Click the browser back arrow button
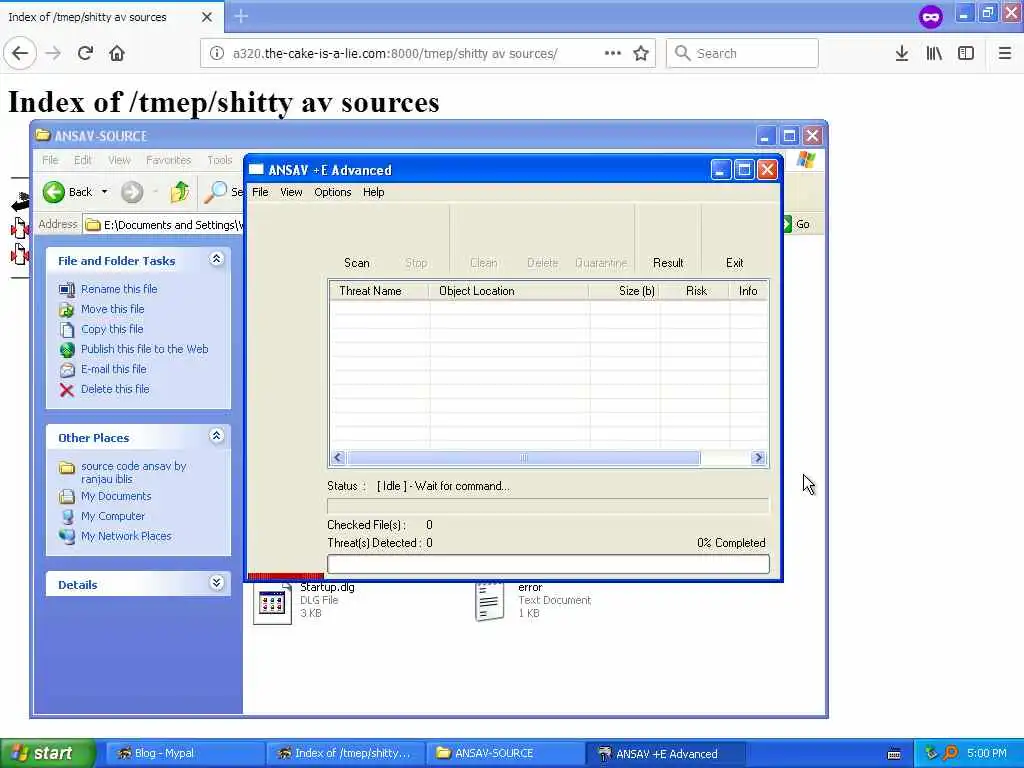Image resolution: width=1024 pixels, height=768 pixels. tap(20, 53)
